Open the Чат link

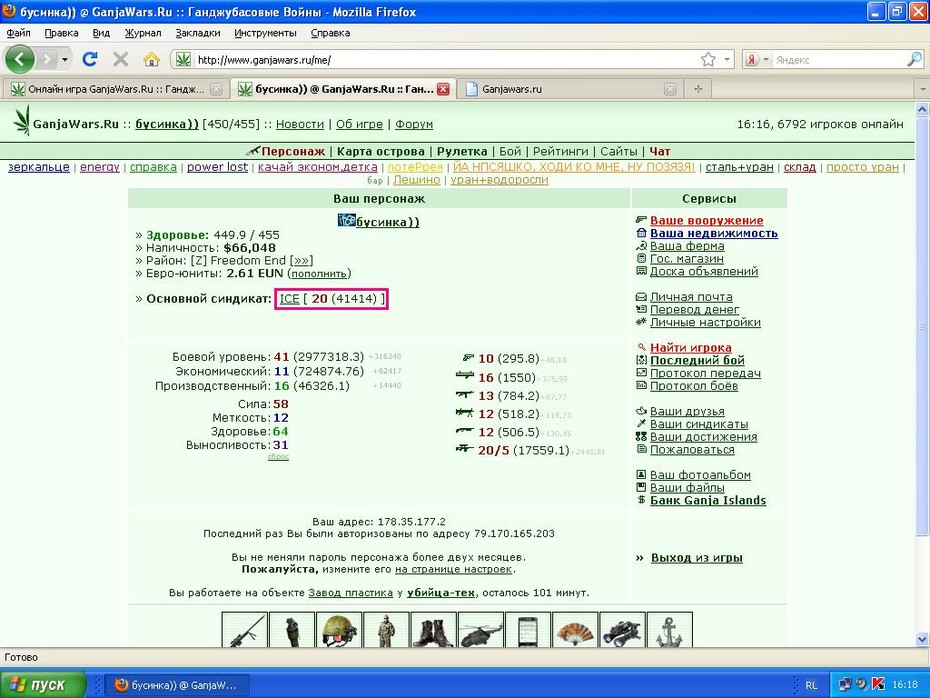(660, 151)
